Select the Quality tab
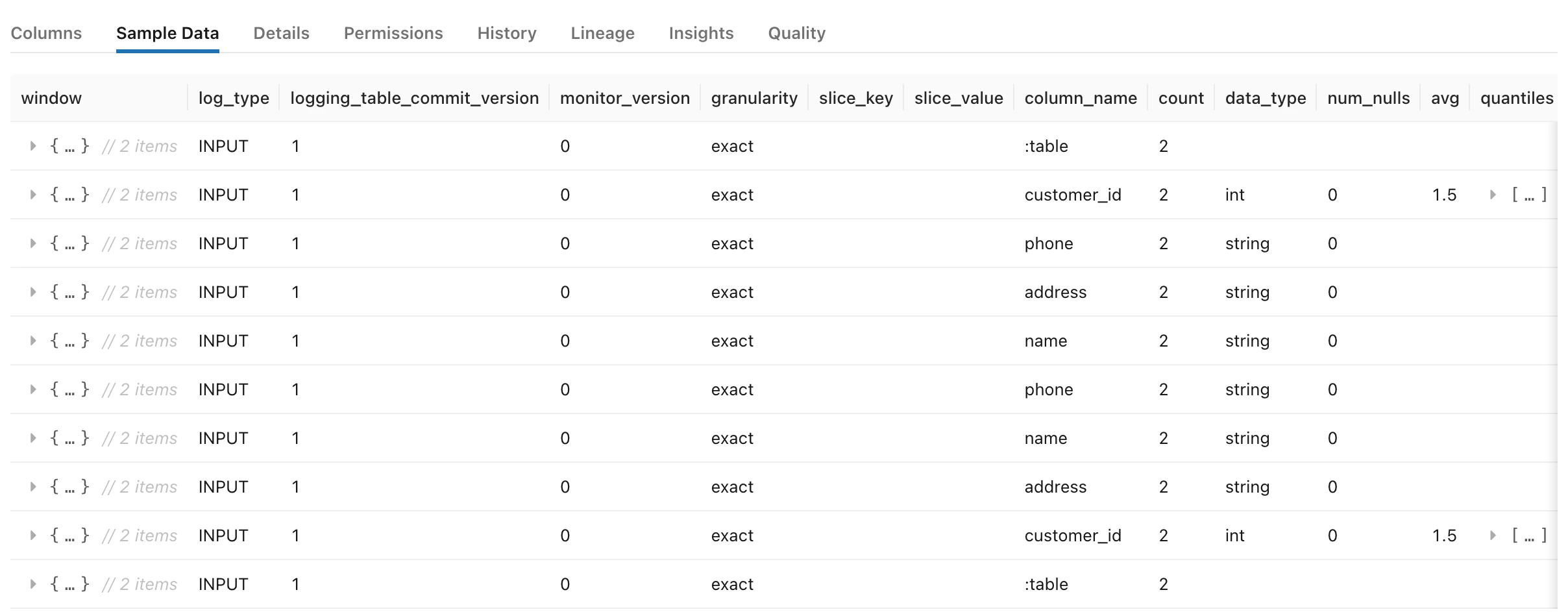 (796, 33)
